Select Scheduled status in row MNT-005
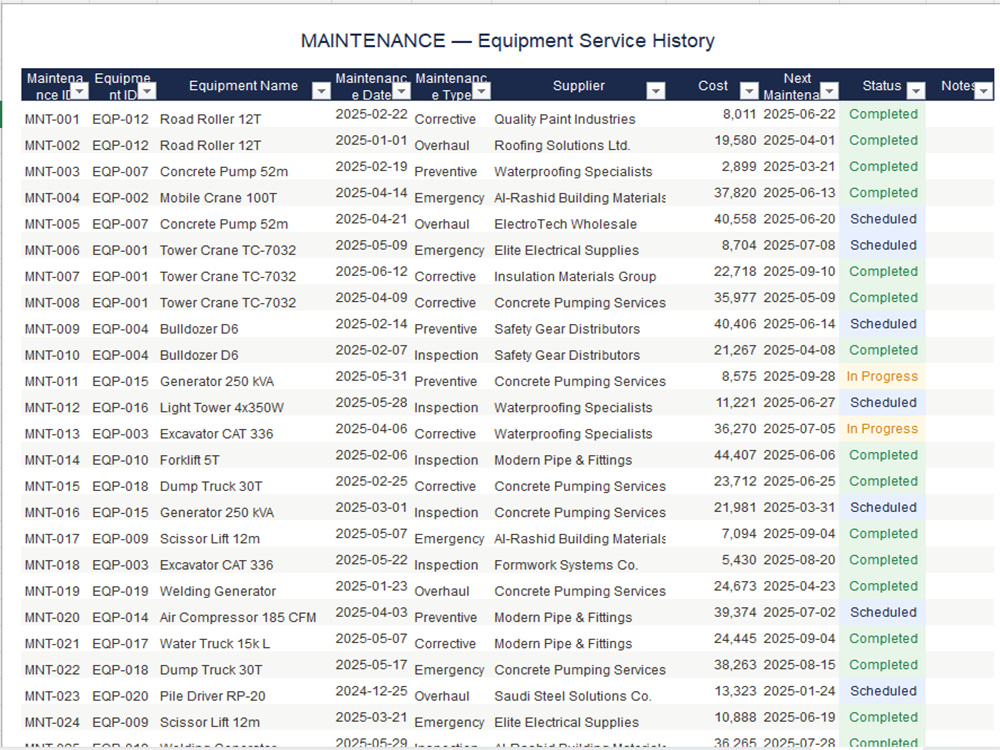This screenshot has width=1000, height=750. tap(883, 219)
